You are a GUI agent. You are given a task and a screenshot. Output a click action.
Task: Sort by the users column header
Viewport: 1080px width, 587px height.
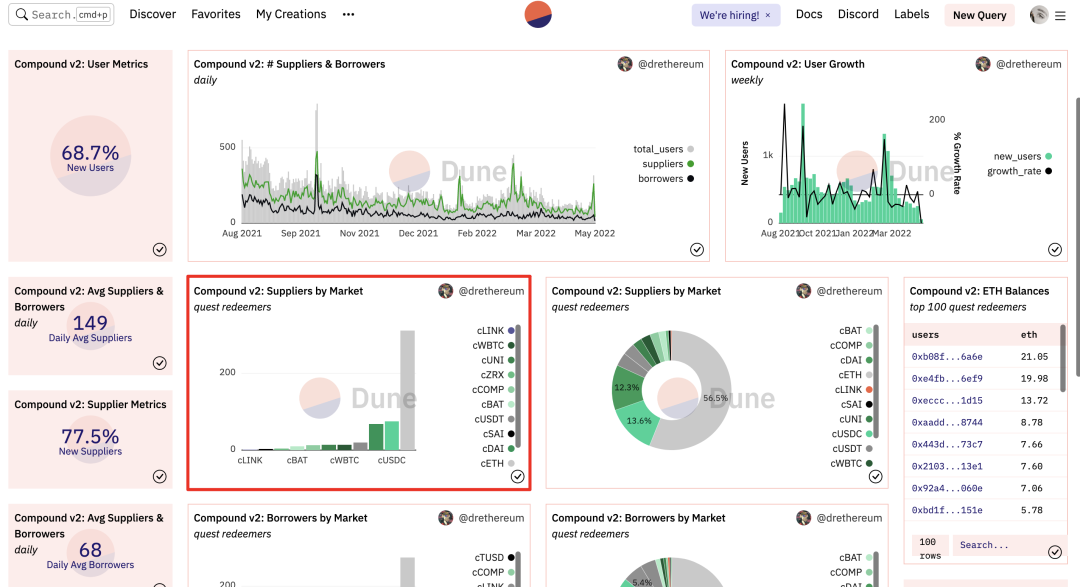(x=925, y=335)
